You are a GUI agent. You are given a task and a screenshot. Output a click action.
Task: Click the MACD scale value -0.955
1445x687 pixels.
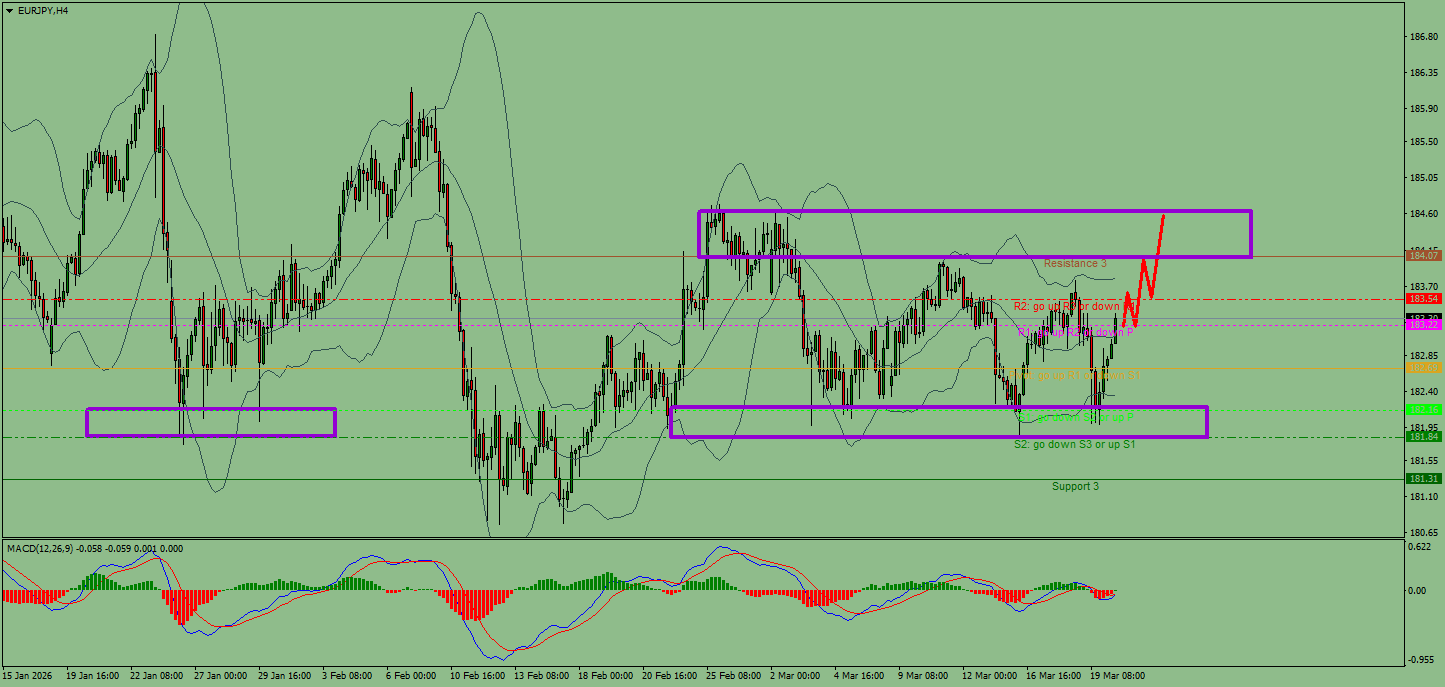(x=1421, y=660)
